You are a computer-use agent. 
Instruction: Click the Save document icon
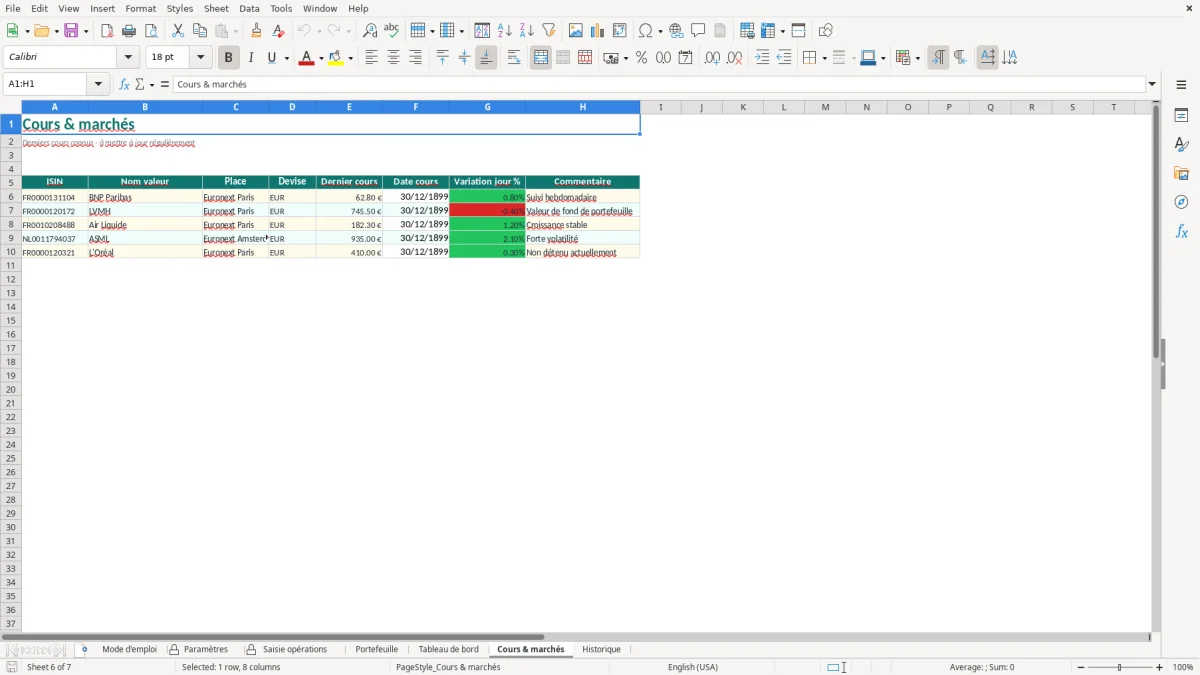tap(71, 31)
